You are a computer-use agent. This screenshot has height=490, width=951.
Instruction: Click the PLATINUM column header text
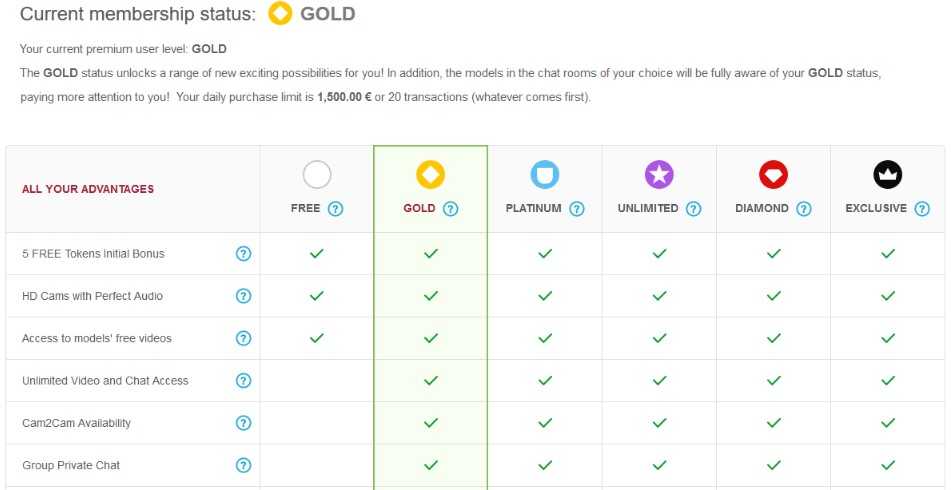coord(534,208)
